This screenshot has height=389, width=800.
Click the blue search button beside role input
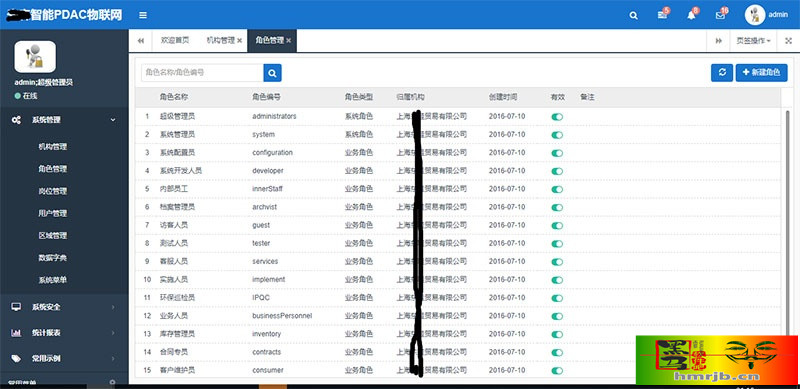coord(272,73)
